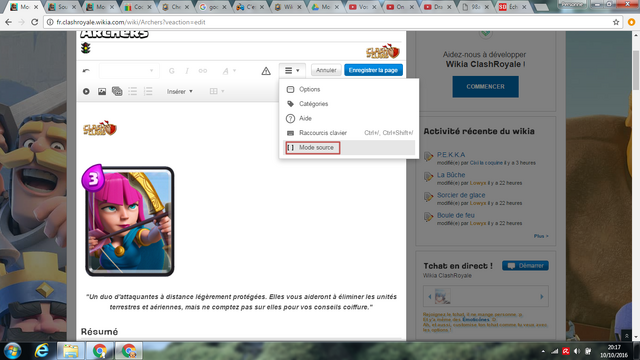The image size is (640, 360).
Task: Open Windows Start button
Action: pyautogui.click(x=12, y=351)
